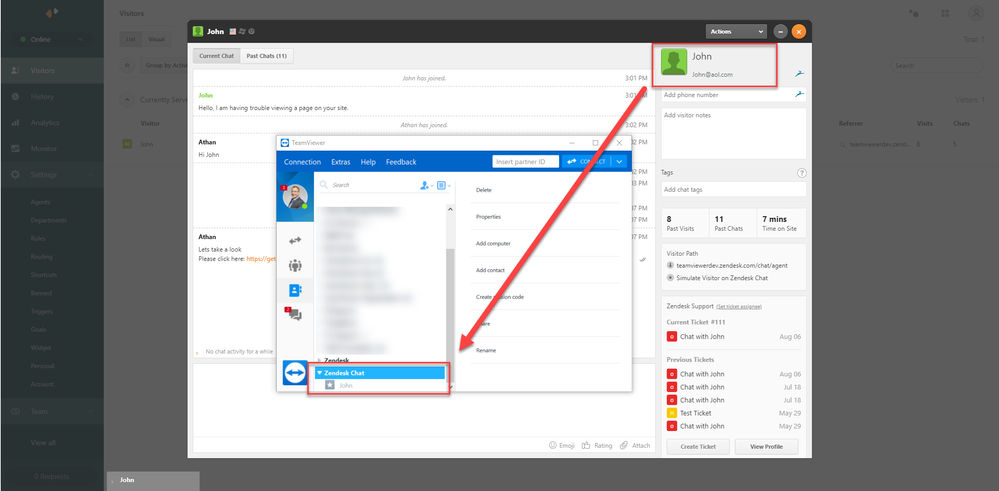Click the Rating thumbs-up icon
Viewport: 999px width, 491px height.
point(586,446)
